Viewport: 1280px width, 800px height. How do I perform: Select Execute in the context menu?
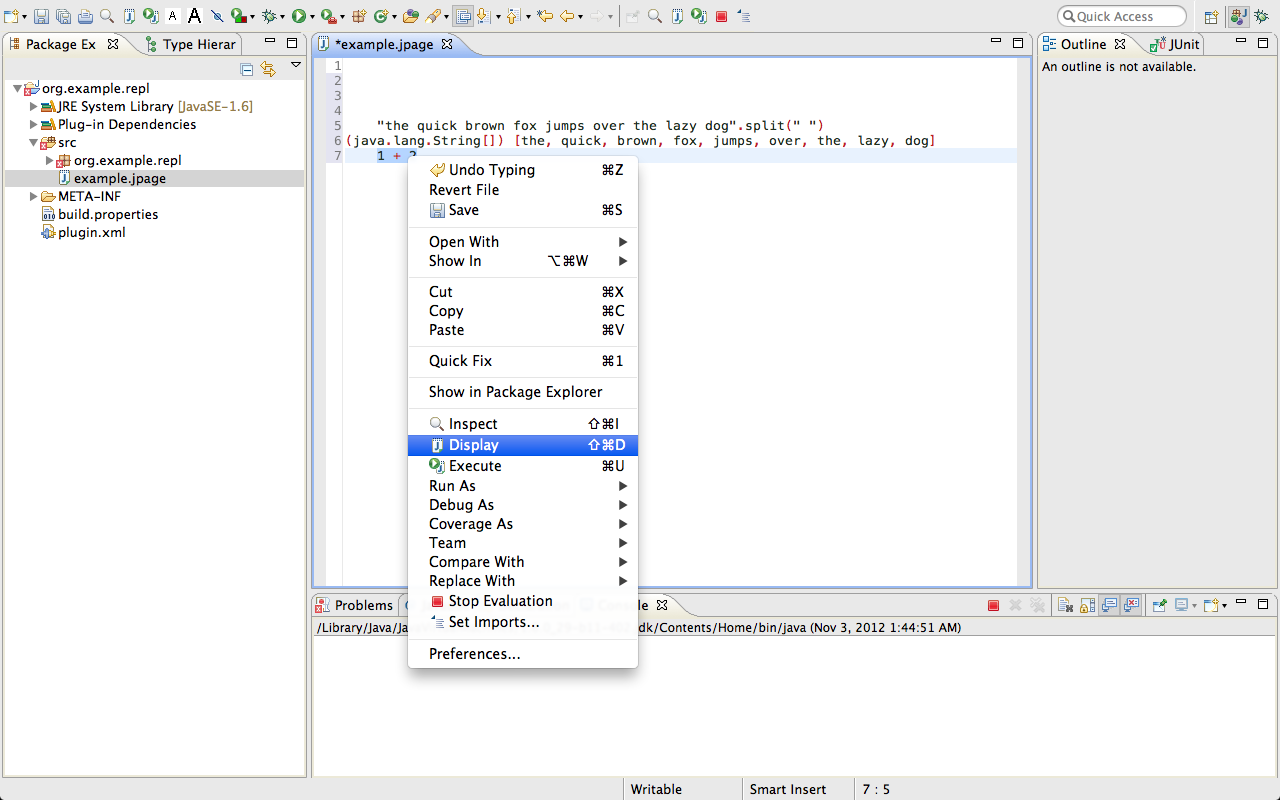click(475, 466)
